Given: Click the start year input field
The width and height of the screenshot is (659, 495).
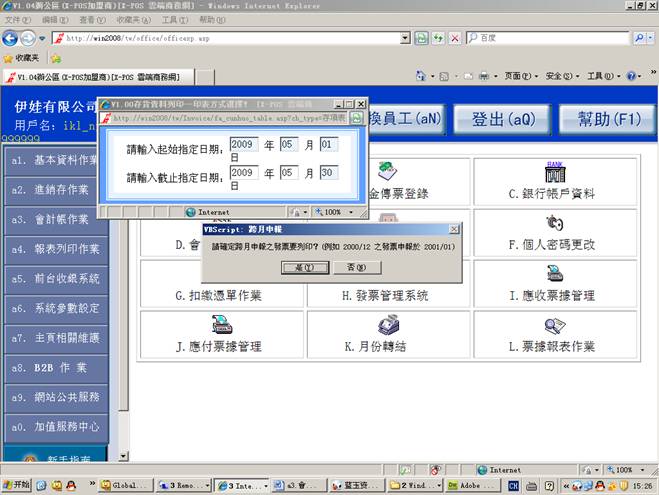Looking at the screenshot, I should coord(244,144).
